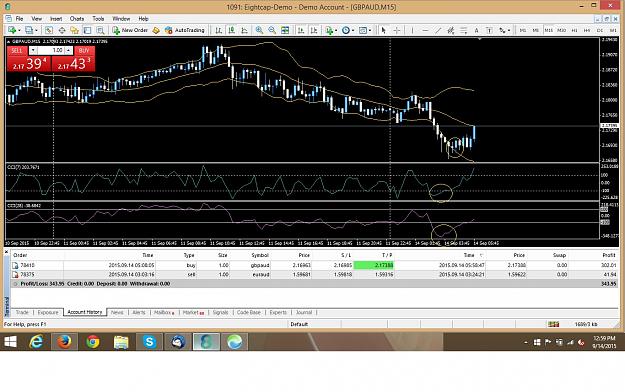Open Skype from the taskbar
Viewport: 625px width, 392px height.
click(x=149, y=342)
